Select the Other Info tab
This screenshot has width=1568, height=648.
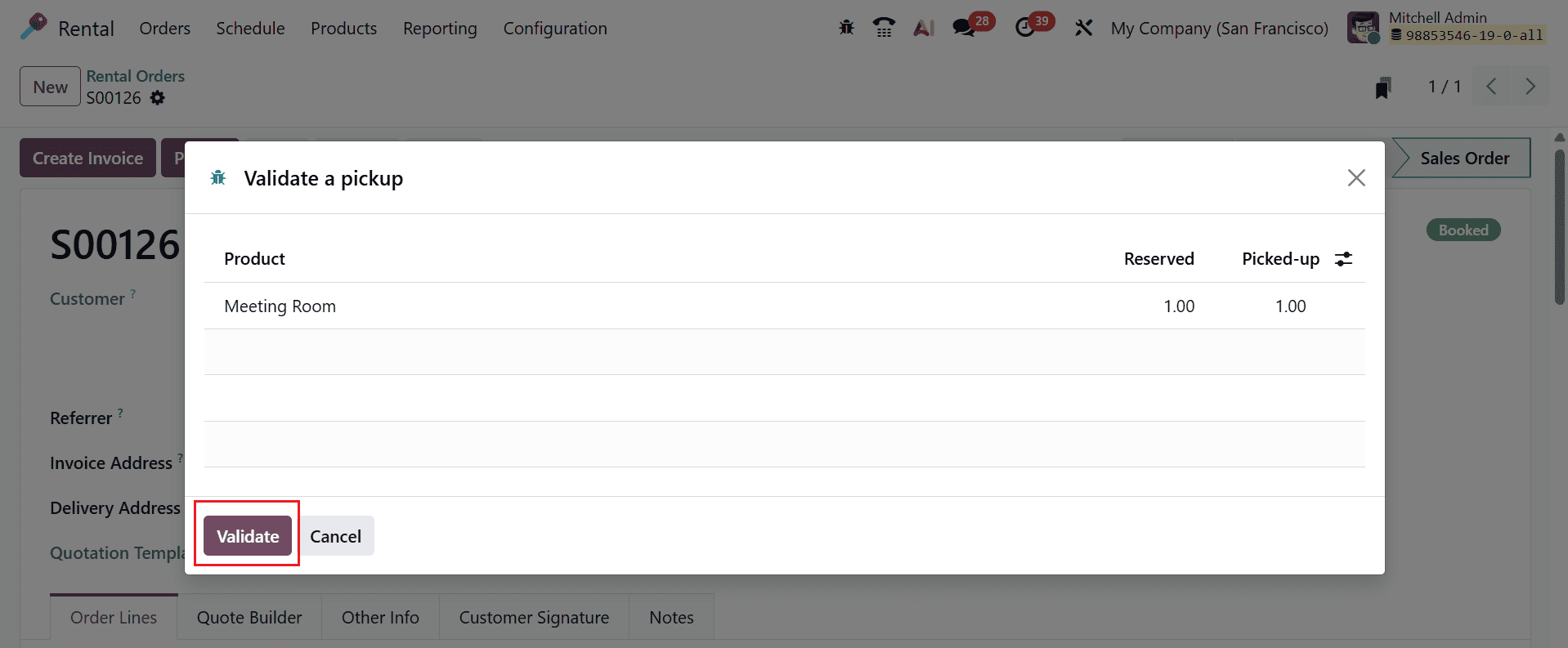click(380, 618)
